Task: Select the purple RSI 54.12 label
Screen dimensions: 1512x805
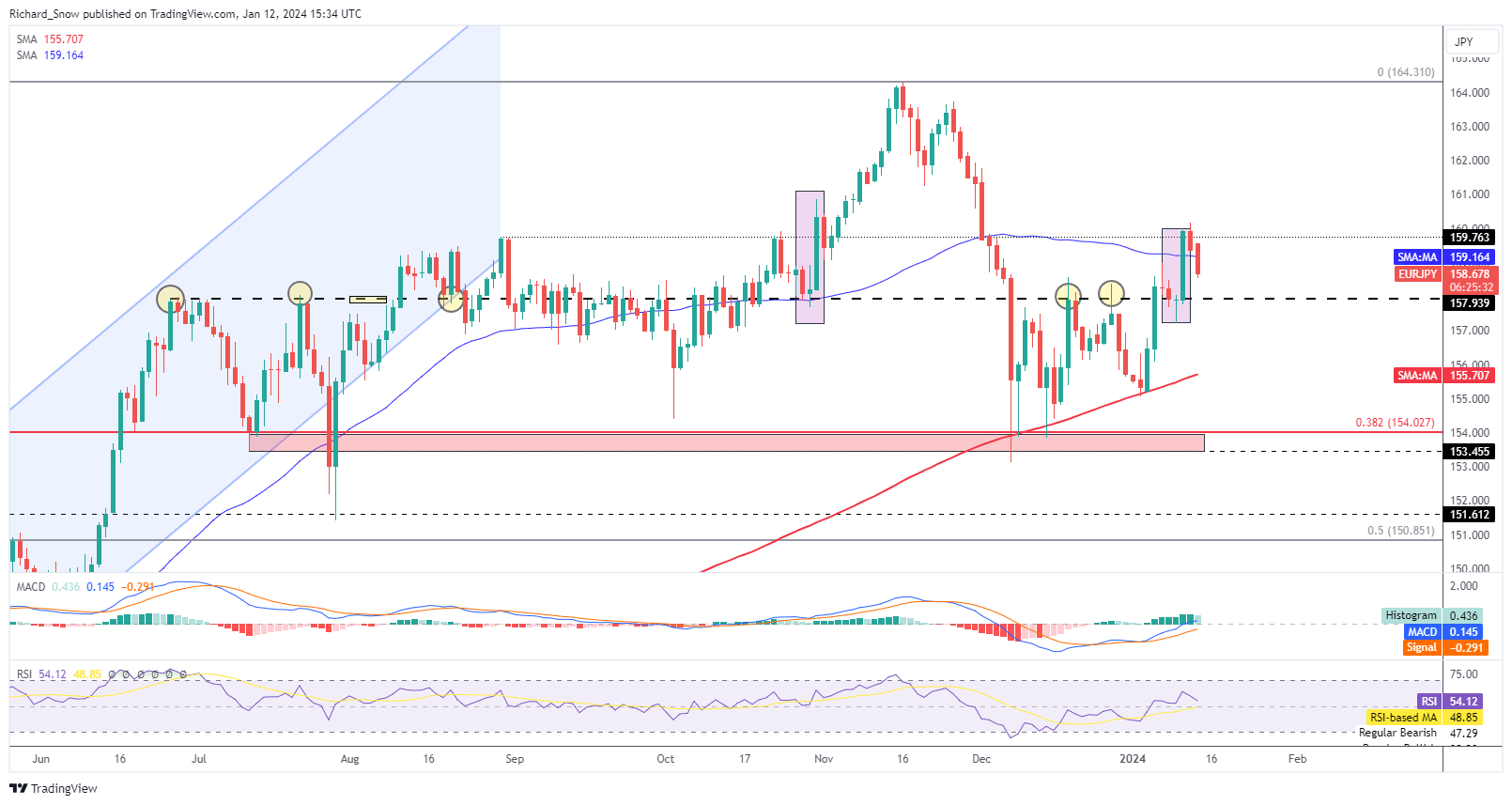Action: (1450, 702)
